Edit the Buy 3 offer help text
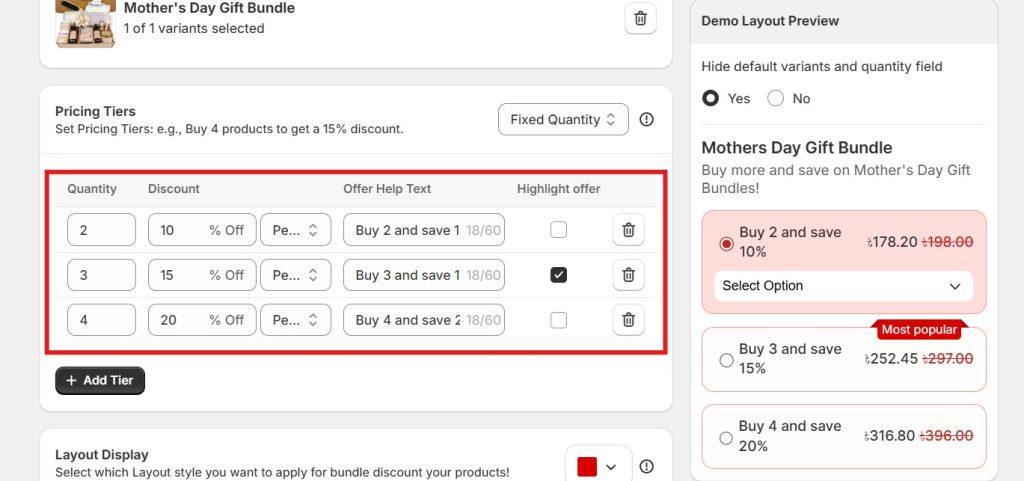Screen dimensions: 1024x481 pos(424,275)
